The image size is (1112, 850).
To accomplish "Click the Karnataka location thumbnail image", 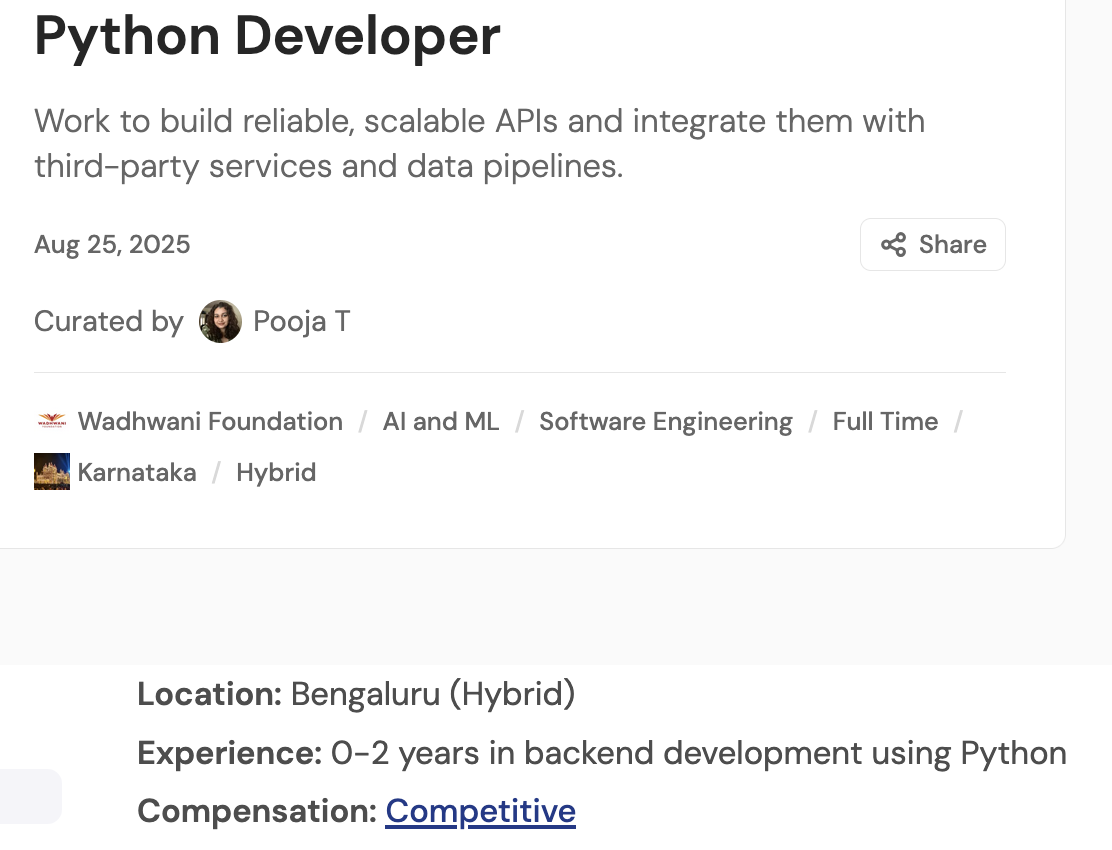I will pyautogui.click(x=52, y=471).
